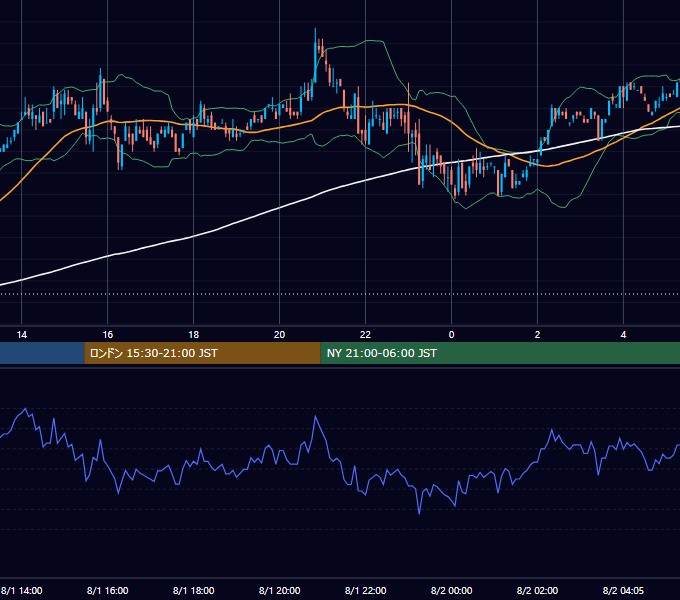This screenshot has height=600, width=680.
Task: Click the 8/2 00:00 date label
Action: (x=451, y=590)
